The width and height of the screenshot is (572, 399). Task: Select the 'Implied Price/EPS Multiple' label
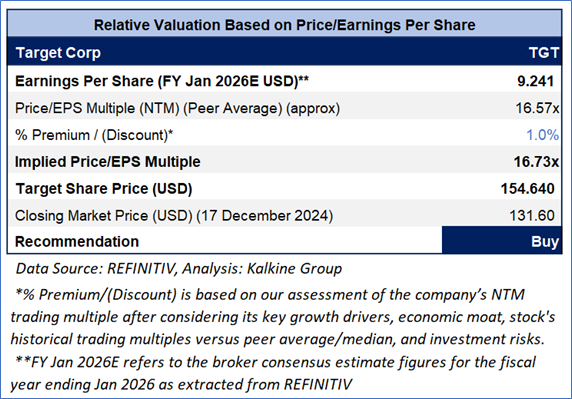pos(108,162)
